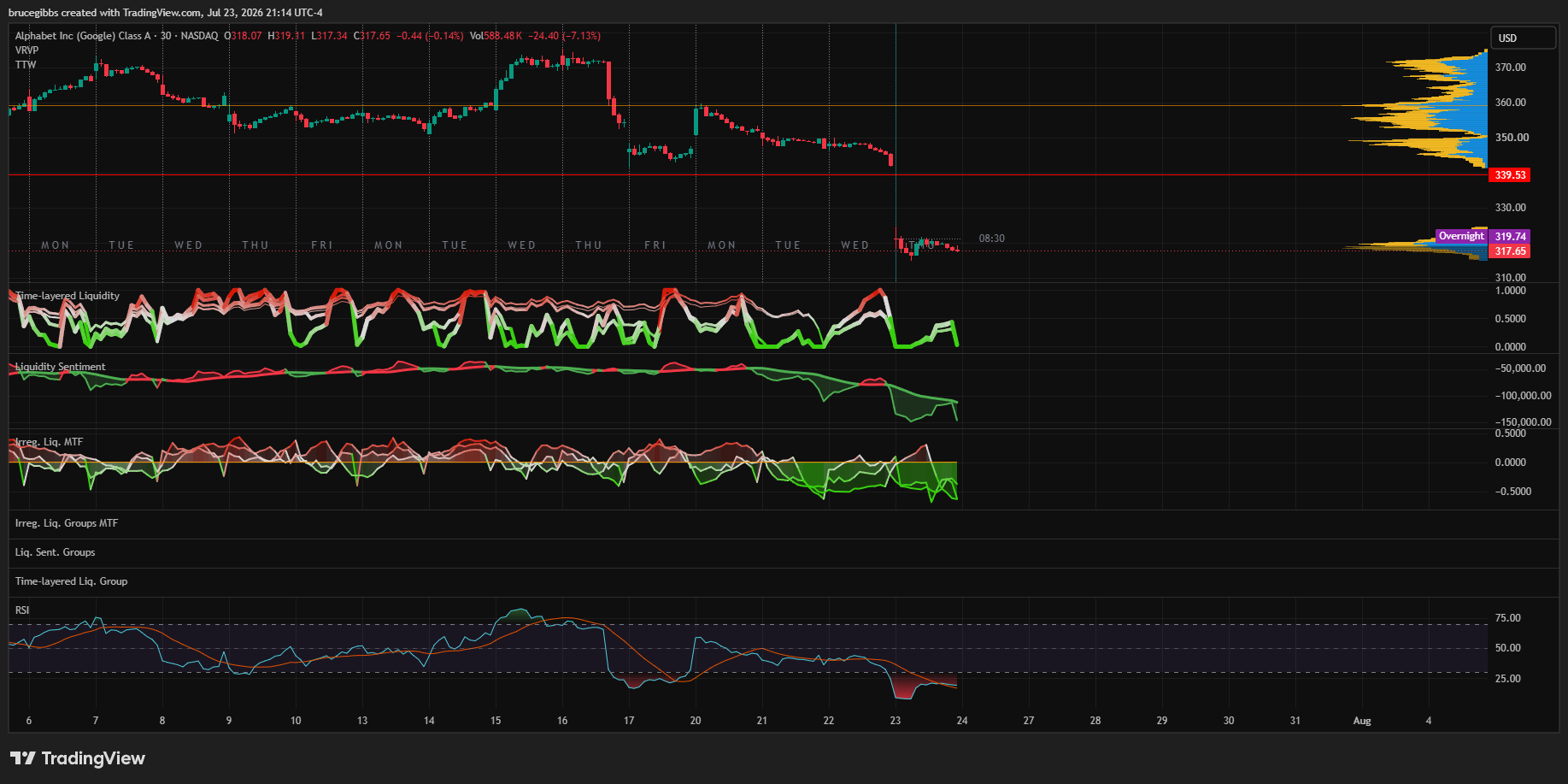
Task: Click the 350.00 price scale label
Action: 1512,138
